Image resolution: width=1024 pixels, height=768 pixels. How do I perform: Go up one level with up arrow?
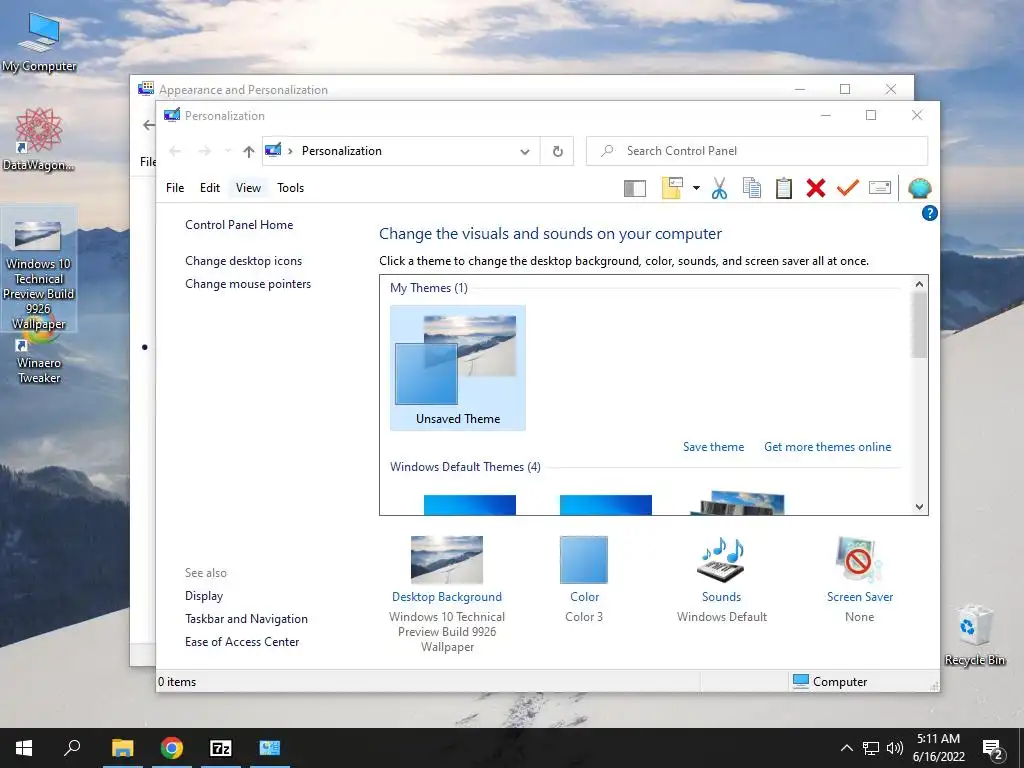tap(248, 152)
